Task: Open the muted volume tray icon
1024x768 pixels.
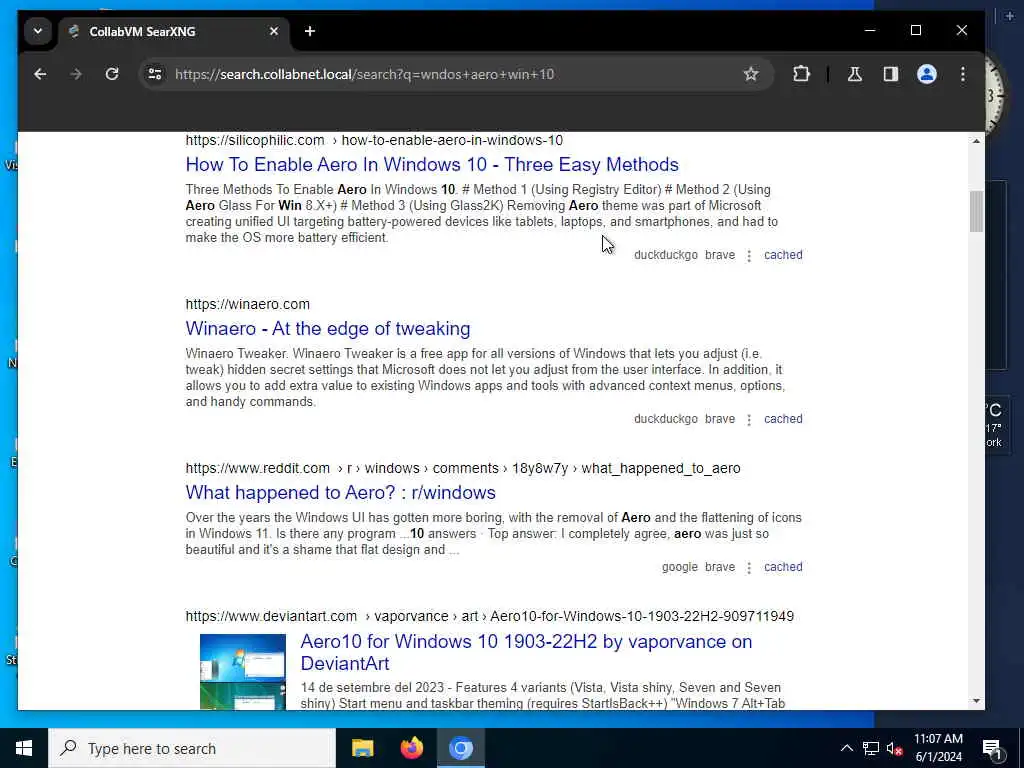Action: point(894,748)
